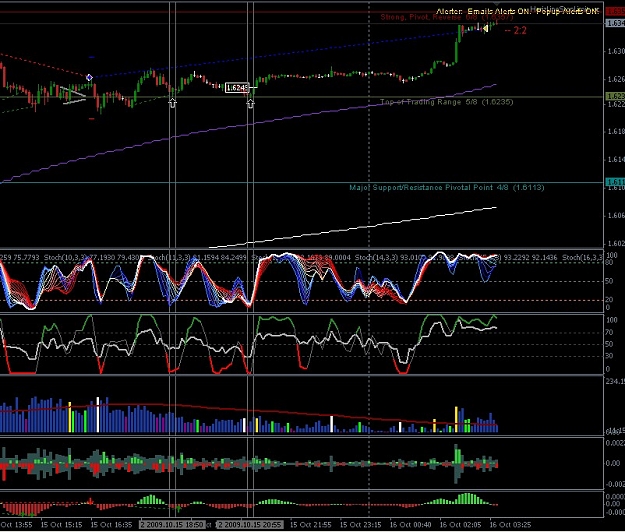Click the cyan 1.611 price tag on axis

(x=615, y=182)
